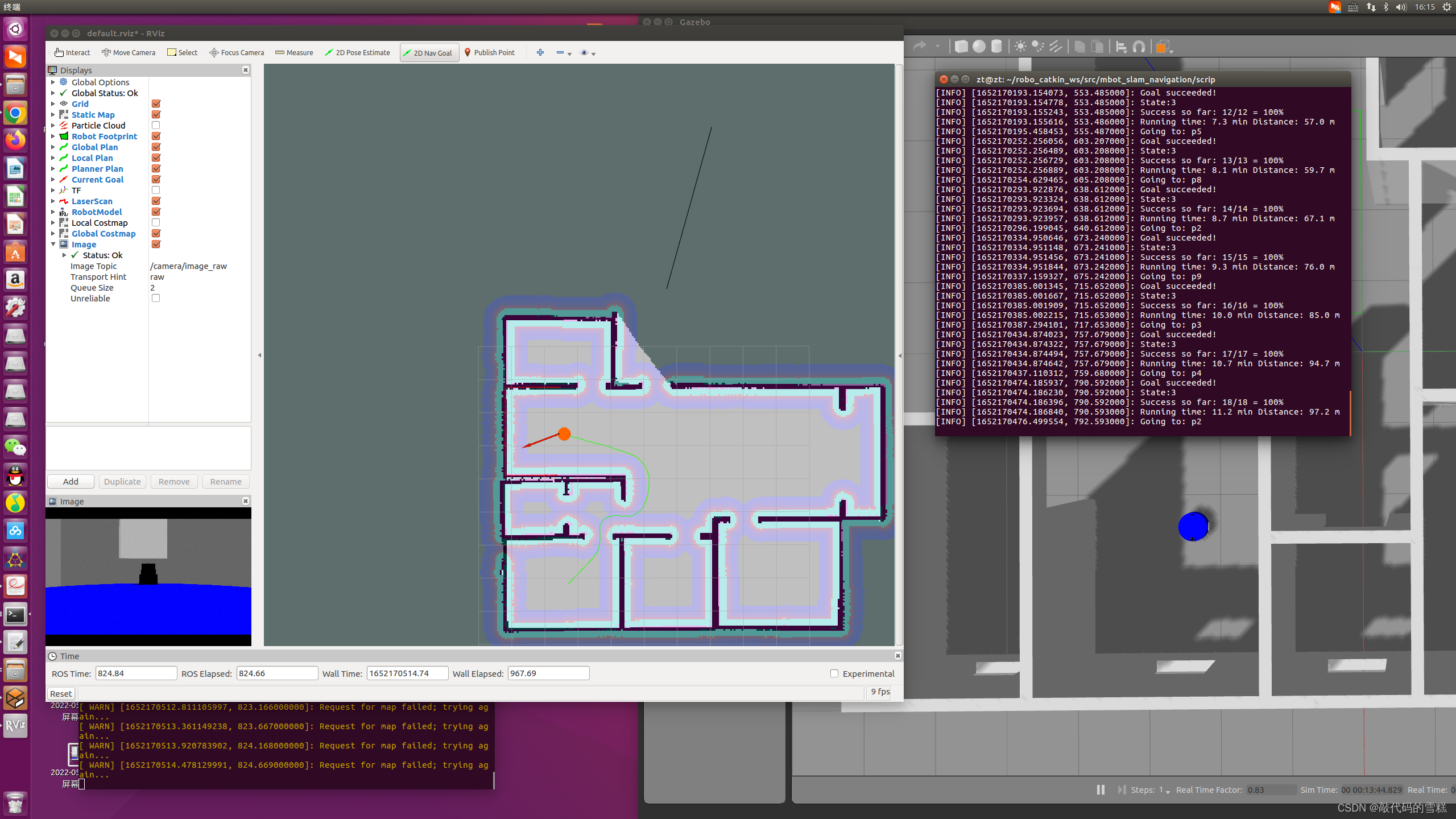Close the Image panel

246,500
